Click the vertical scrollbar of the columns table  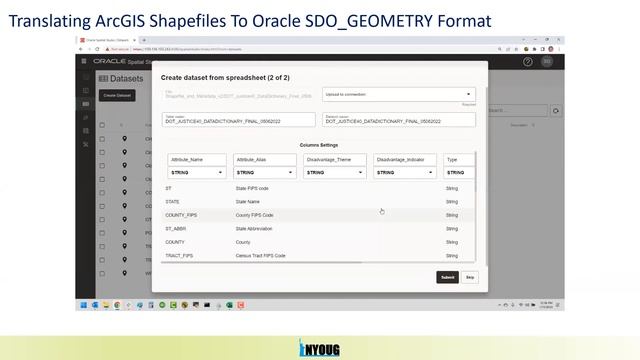click(x=475, y=171)
